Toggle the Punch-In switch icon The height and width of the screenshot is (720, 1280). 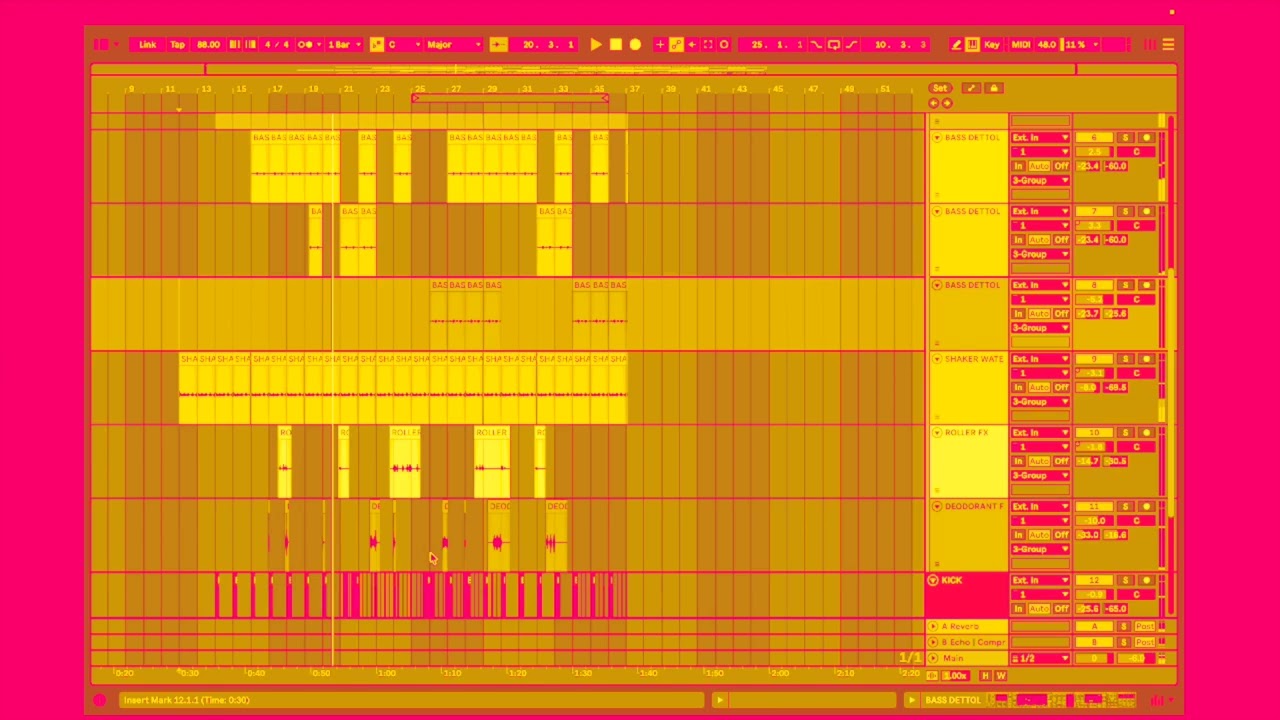coord(817,44)
